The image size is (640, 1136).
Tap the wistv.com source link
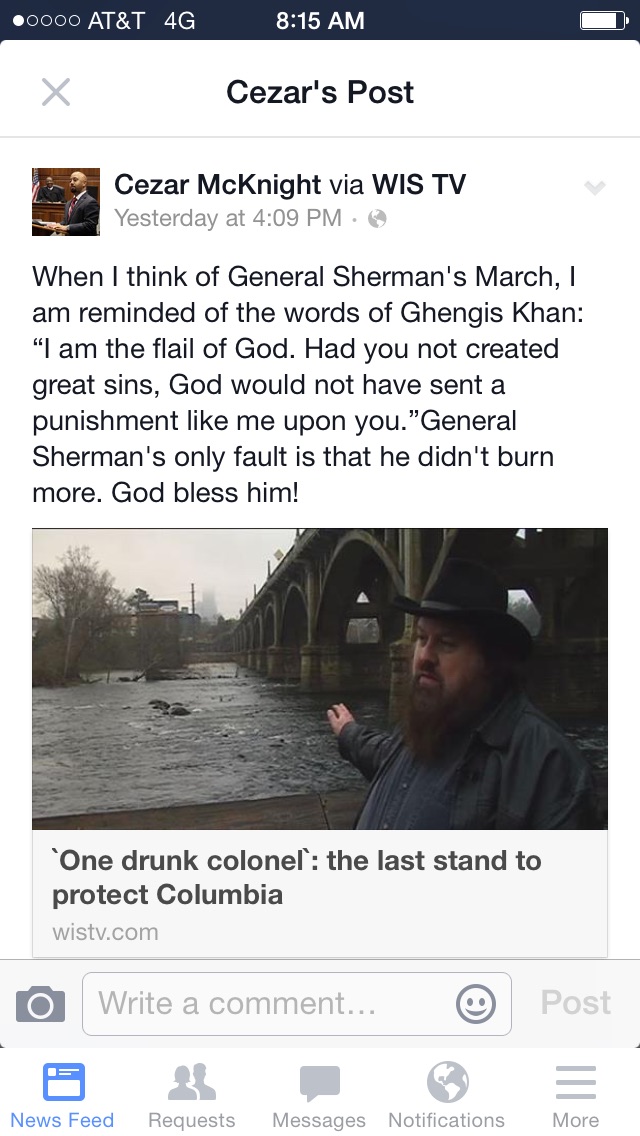click(x=105, y=932)
